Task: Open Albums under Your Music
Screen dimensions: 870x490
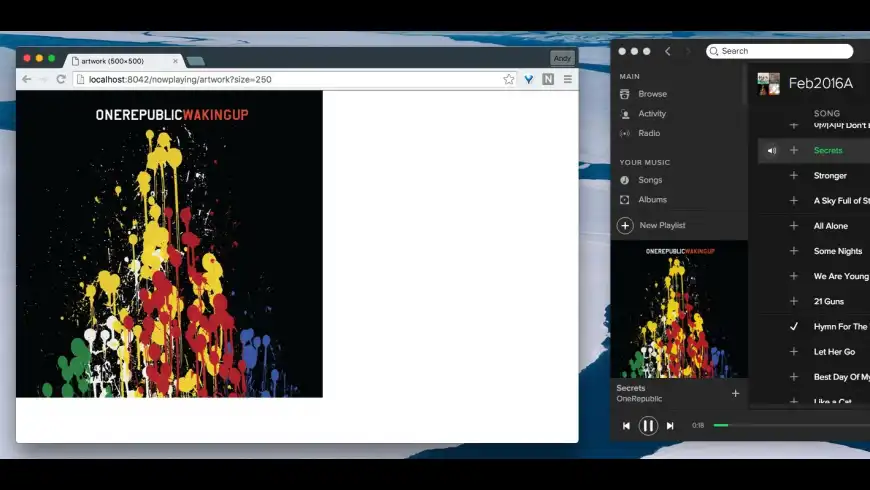Action: (x=652, y=199)
